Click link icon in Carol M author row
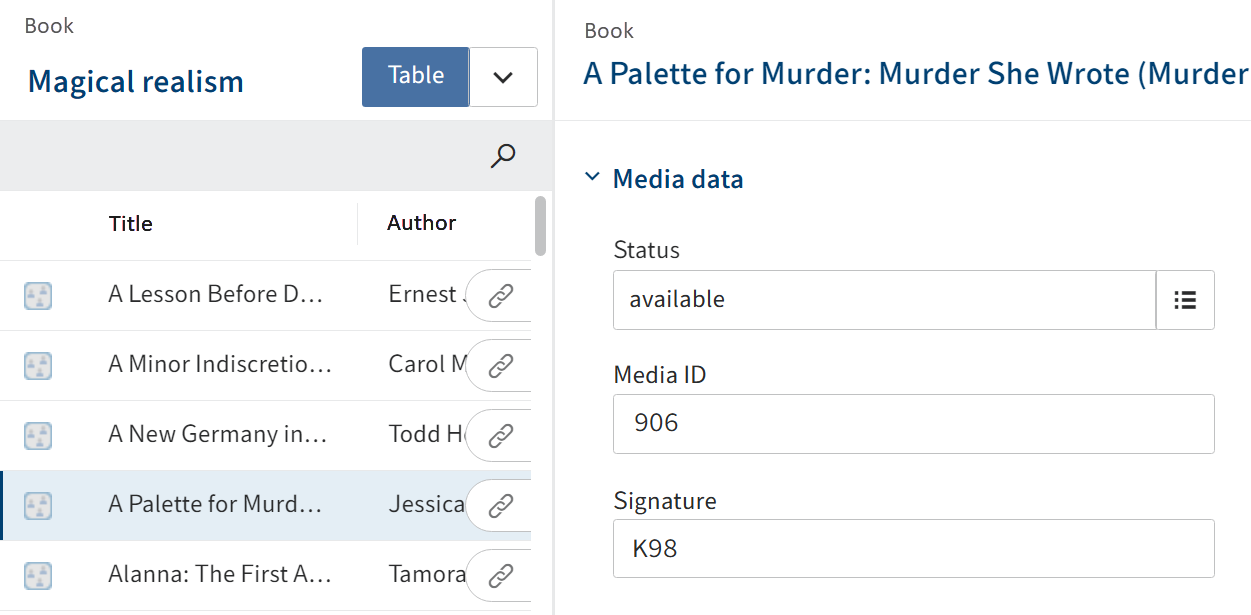 (500, 365)
